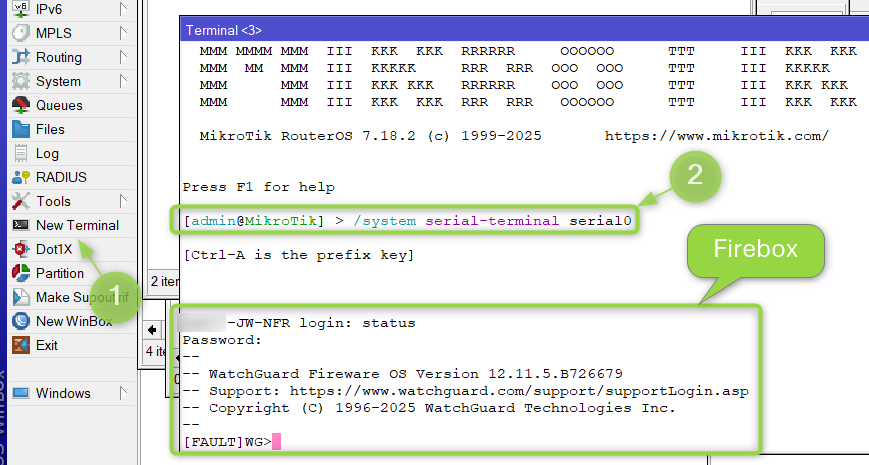Expand the Tools submenu arrow
Screen dimensions: 869x465
tap(123, 201)
